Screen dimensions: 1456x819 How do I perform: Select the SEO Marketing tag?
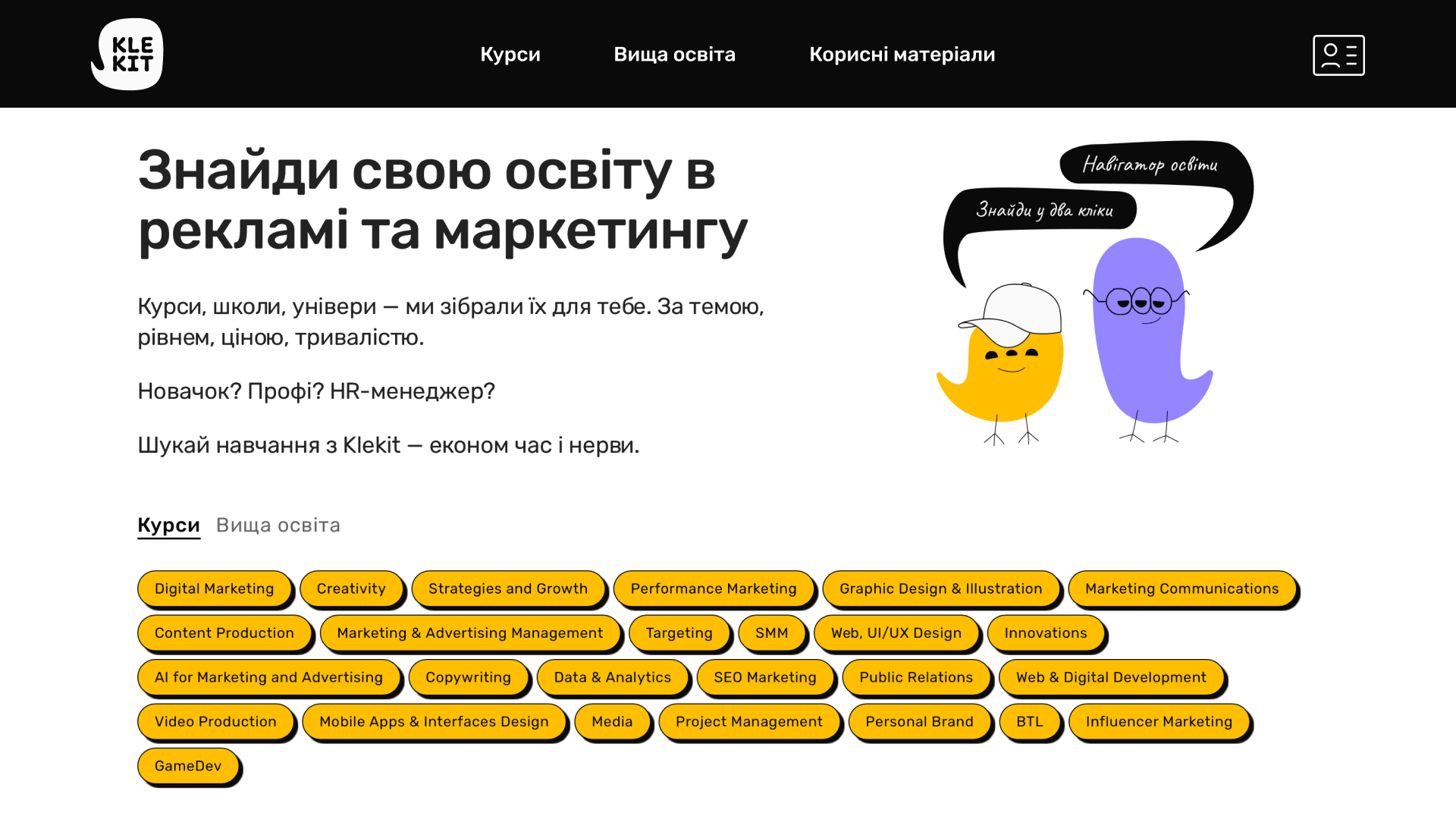pyautogui.click(x=764, y=677)
